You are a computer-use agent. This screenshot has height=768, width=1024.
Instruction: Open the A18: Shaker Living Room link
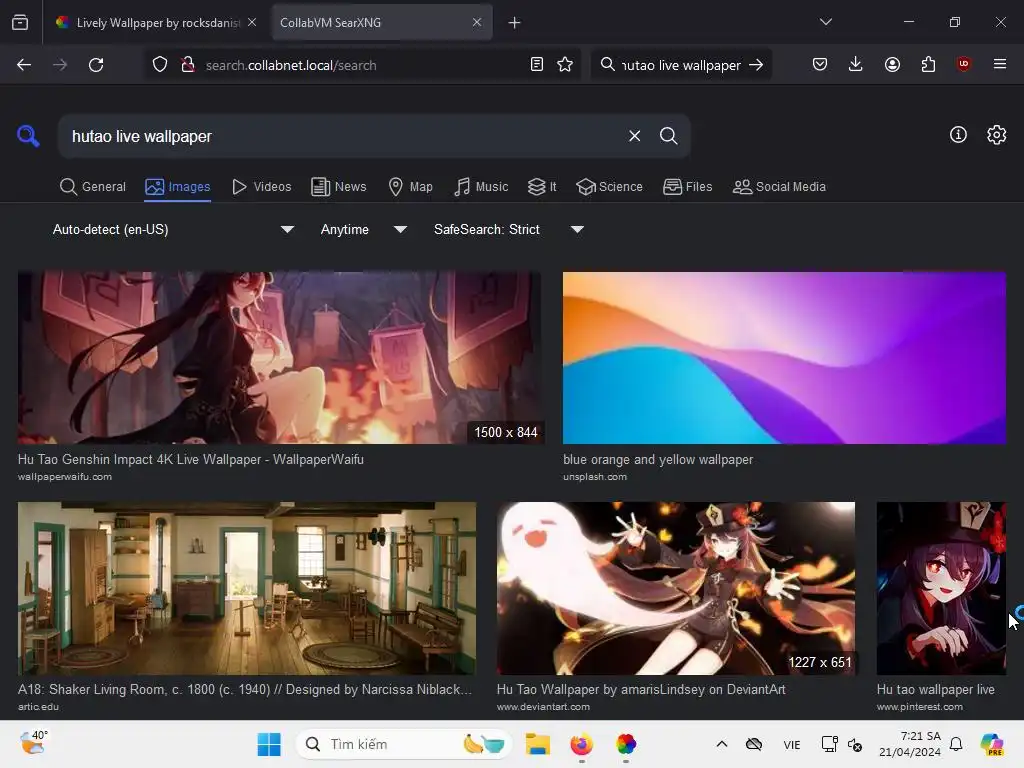[x=245, y=689]
